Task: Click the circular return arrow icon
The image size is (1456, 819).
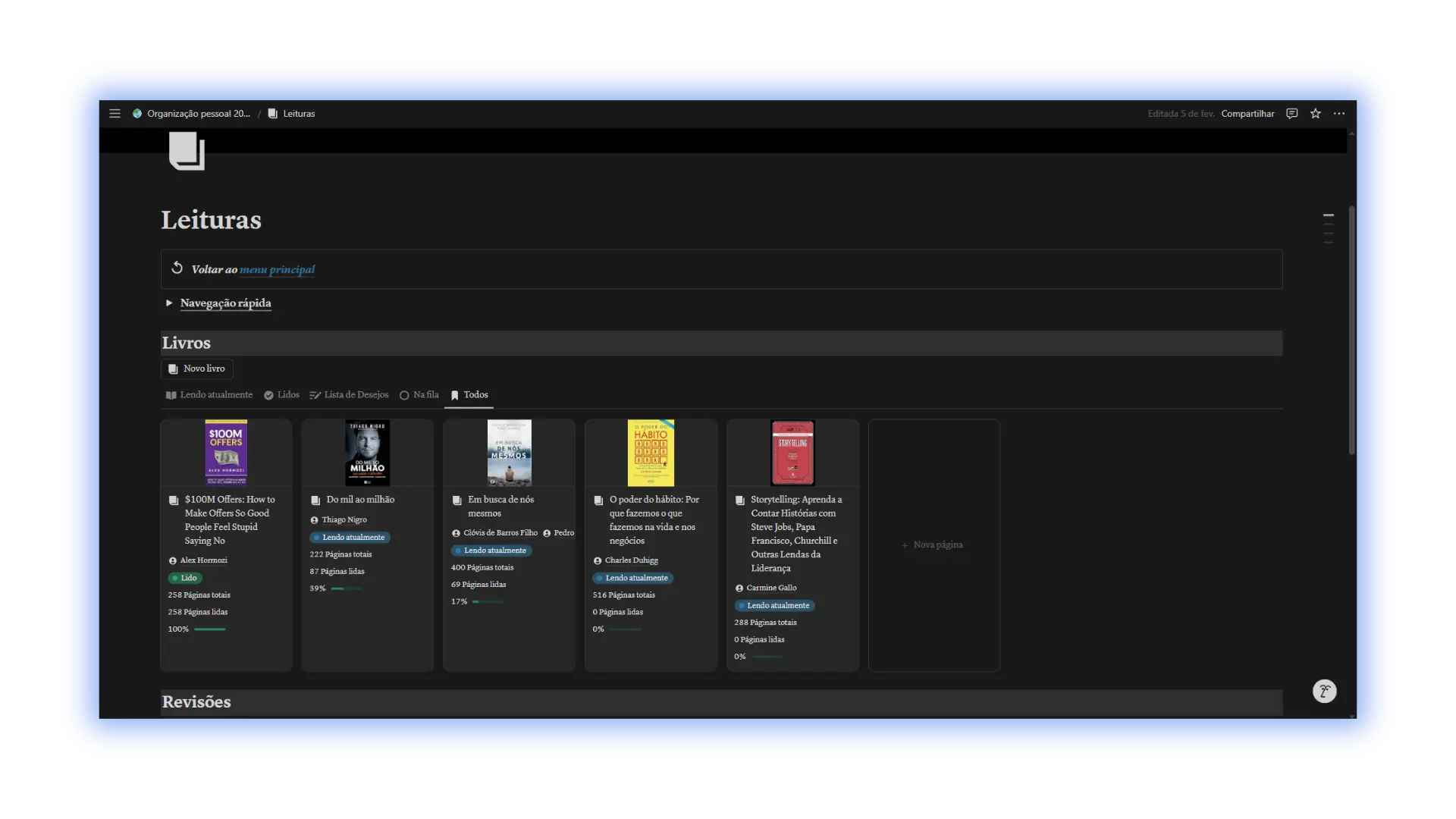Action: [x=177, y=268]
